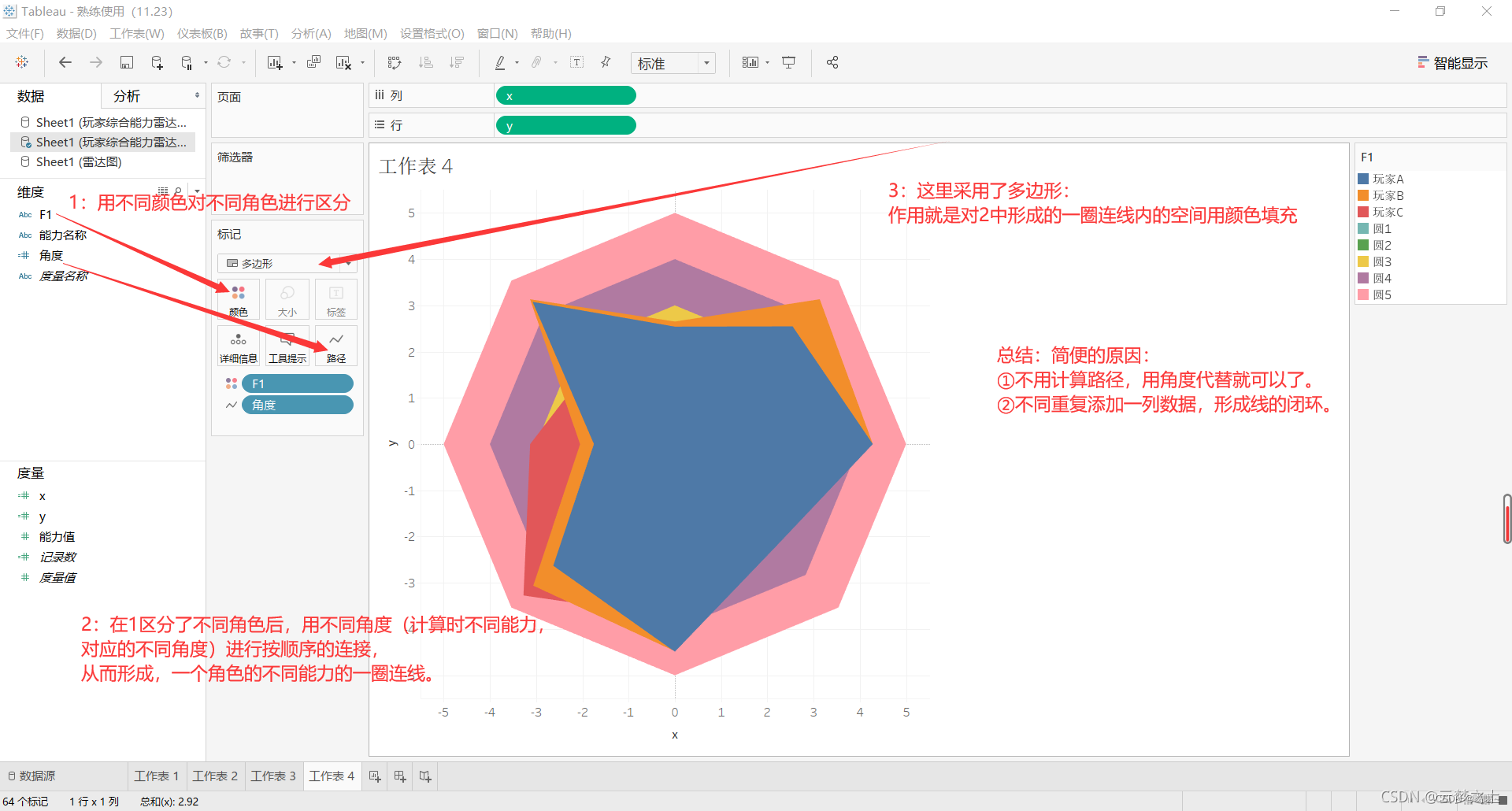Click the show/hide cards icon

(750, 62)
